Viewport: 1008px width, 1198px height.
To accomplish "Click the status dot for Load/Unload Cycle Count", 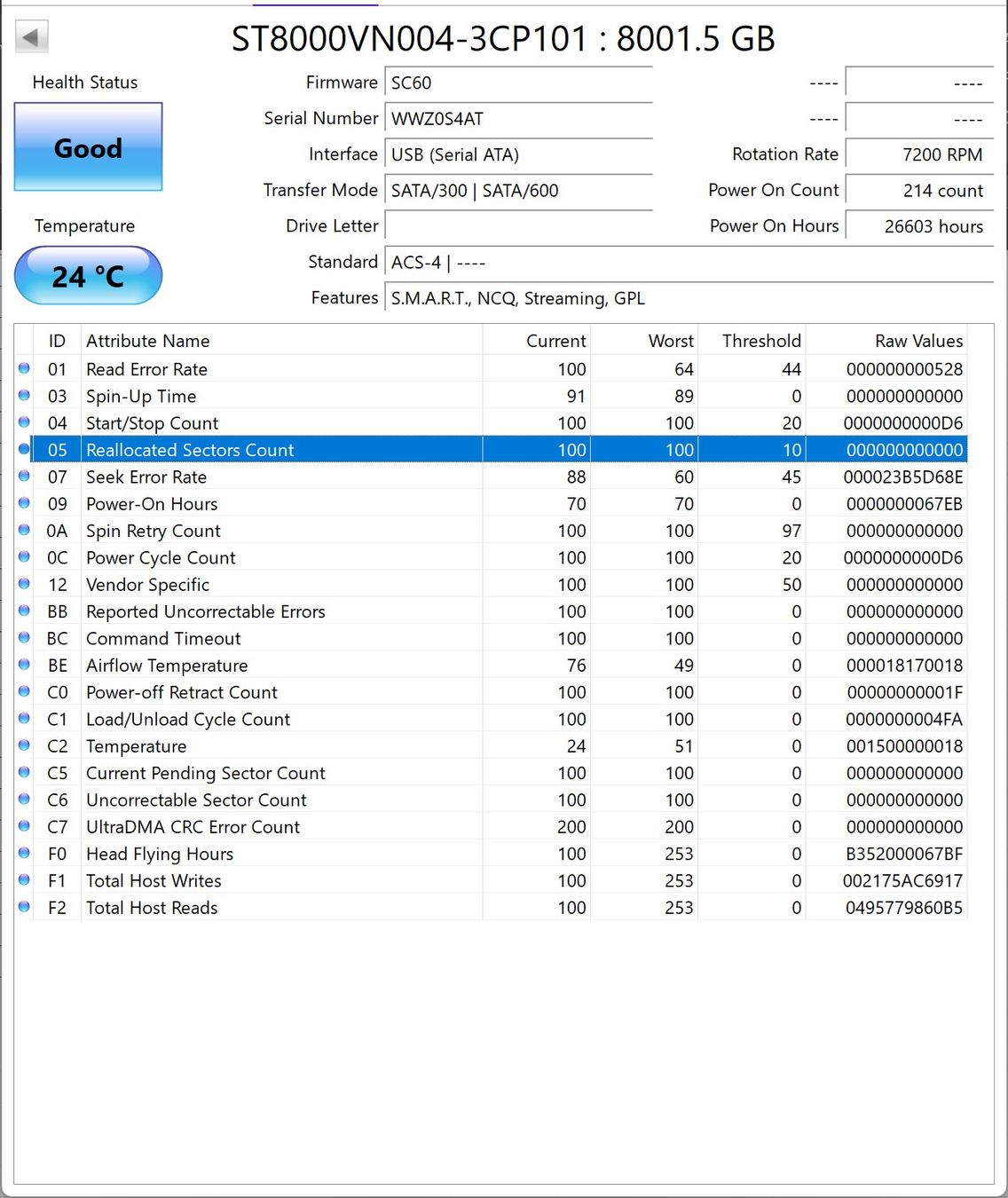I will (24, 718).
